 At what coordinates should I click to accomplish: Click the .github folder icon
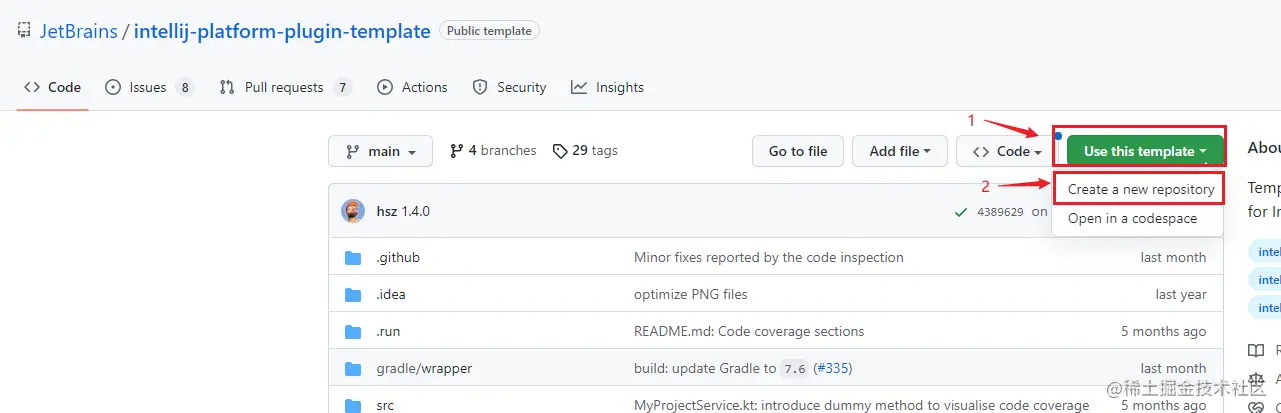[x=353, y=258]
